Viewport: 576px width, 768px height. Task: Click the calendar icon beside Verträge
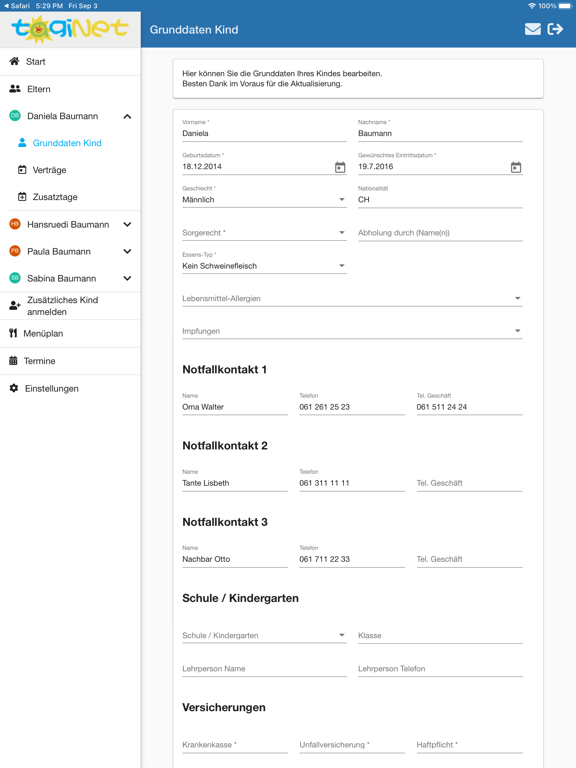[x=22, y=169]
